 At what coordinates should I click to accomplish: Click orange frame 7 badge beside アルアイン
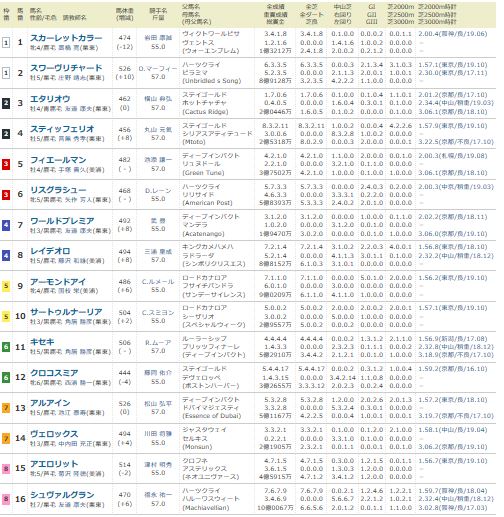[6, 408]
